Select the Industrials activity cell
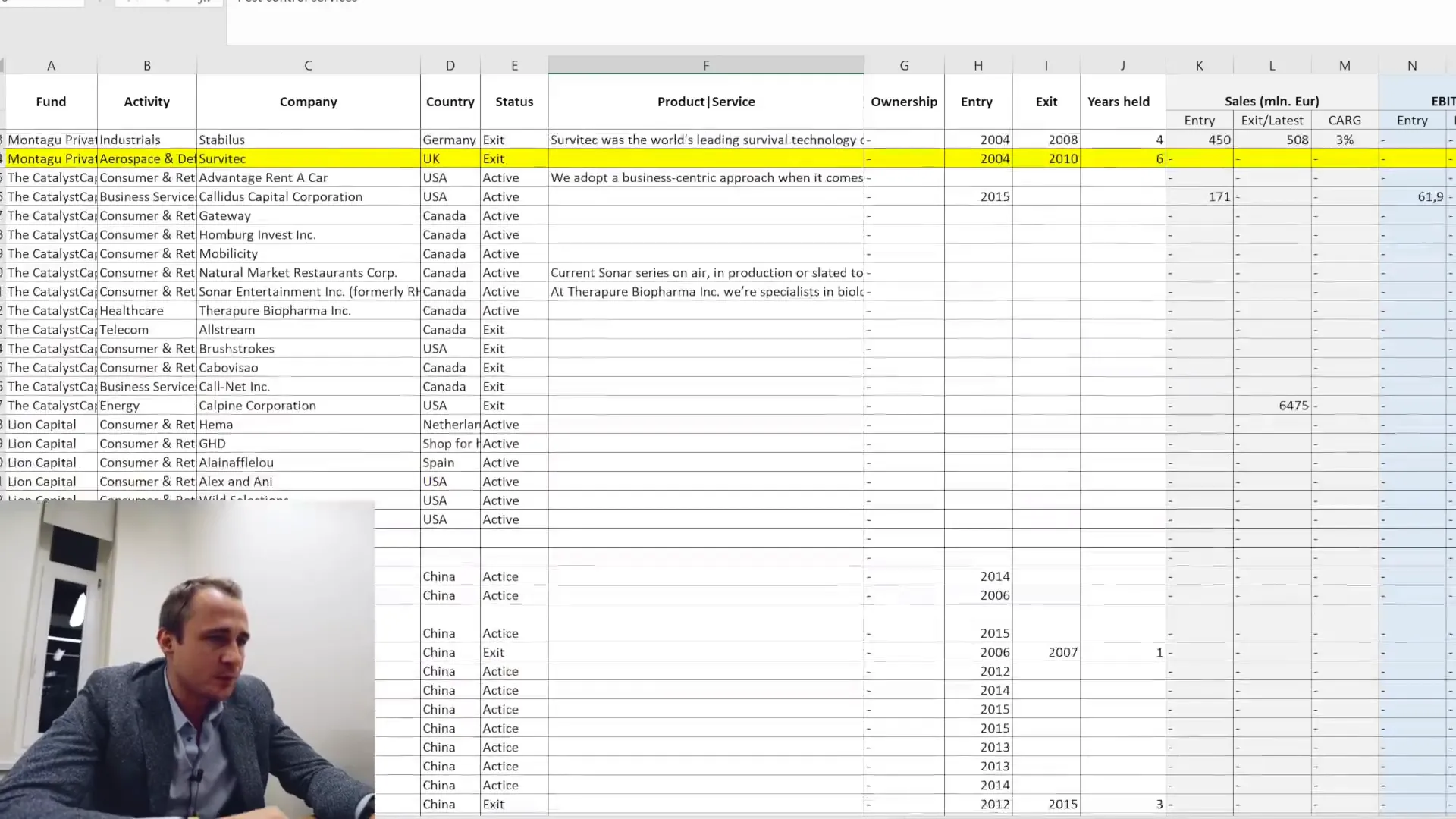This screenshot has height=819, width=1456. tap(146, 140)
